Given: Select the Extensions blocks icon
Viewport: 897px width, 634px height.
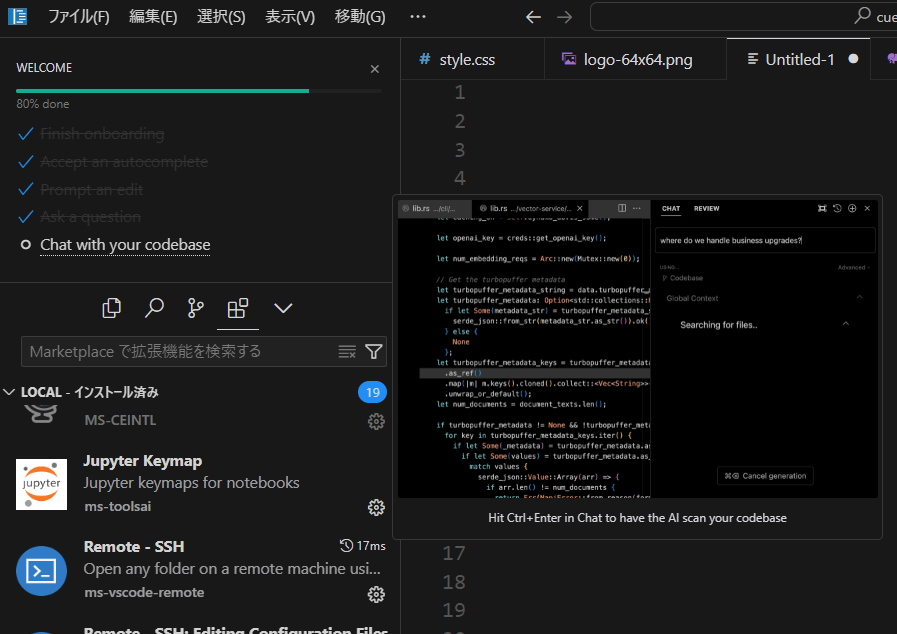Looking at the screenshot, I should click(x=238, y=308).
